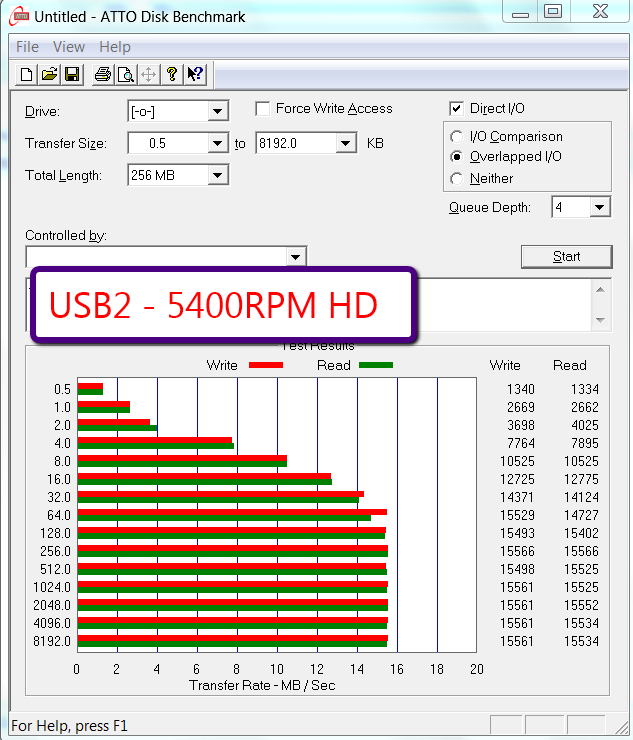Screen dimensions: 633x740
Task: Click the Save floppy disk icon
Action: point(72,75)
